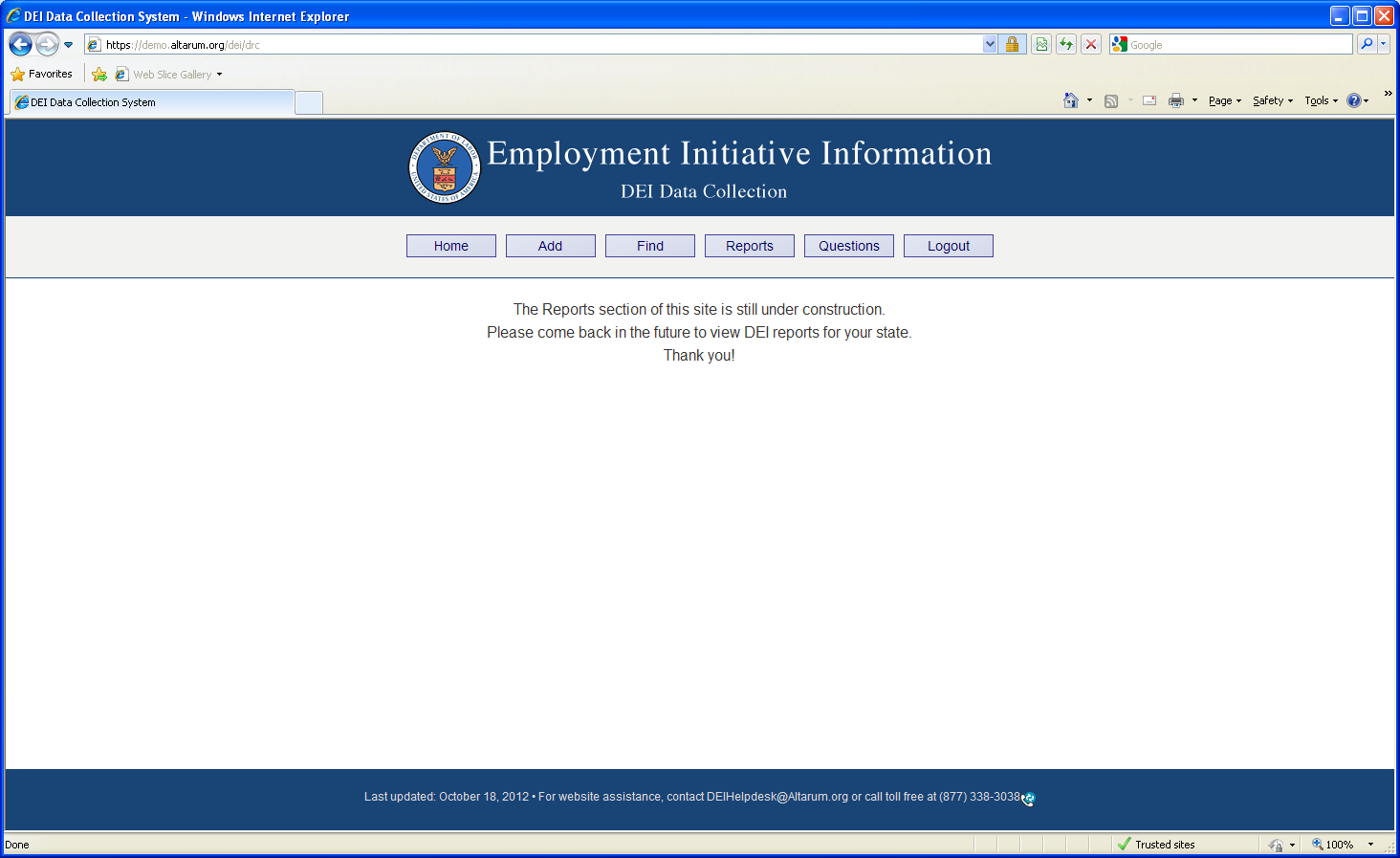Screen dimensions: 1400x858
Task: Expand the address bar dropdown arrow
Action: (990, 44)
